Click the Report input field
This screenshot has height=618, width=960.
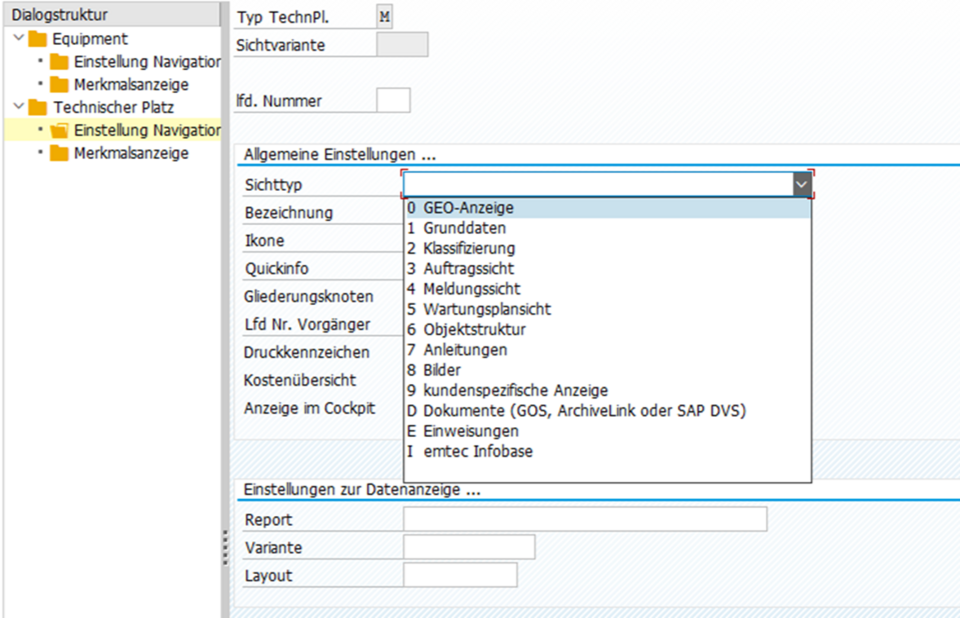coord(585,519)
